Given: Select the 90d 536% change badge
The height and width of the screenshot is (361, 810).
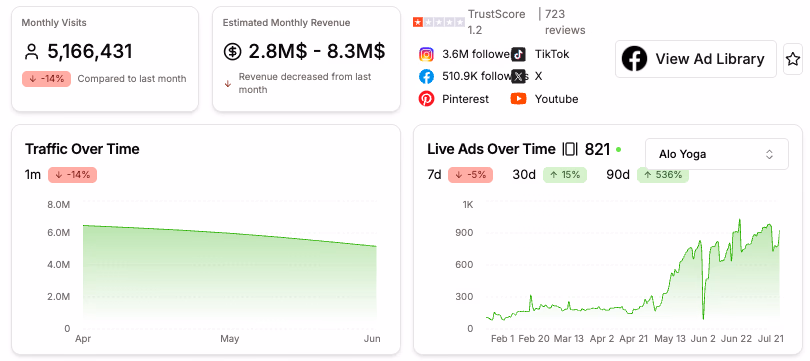Looking at the screenshot, I should point(663,175).
